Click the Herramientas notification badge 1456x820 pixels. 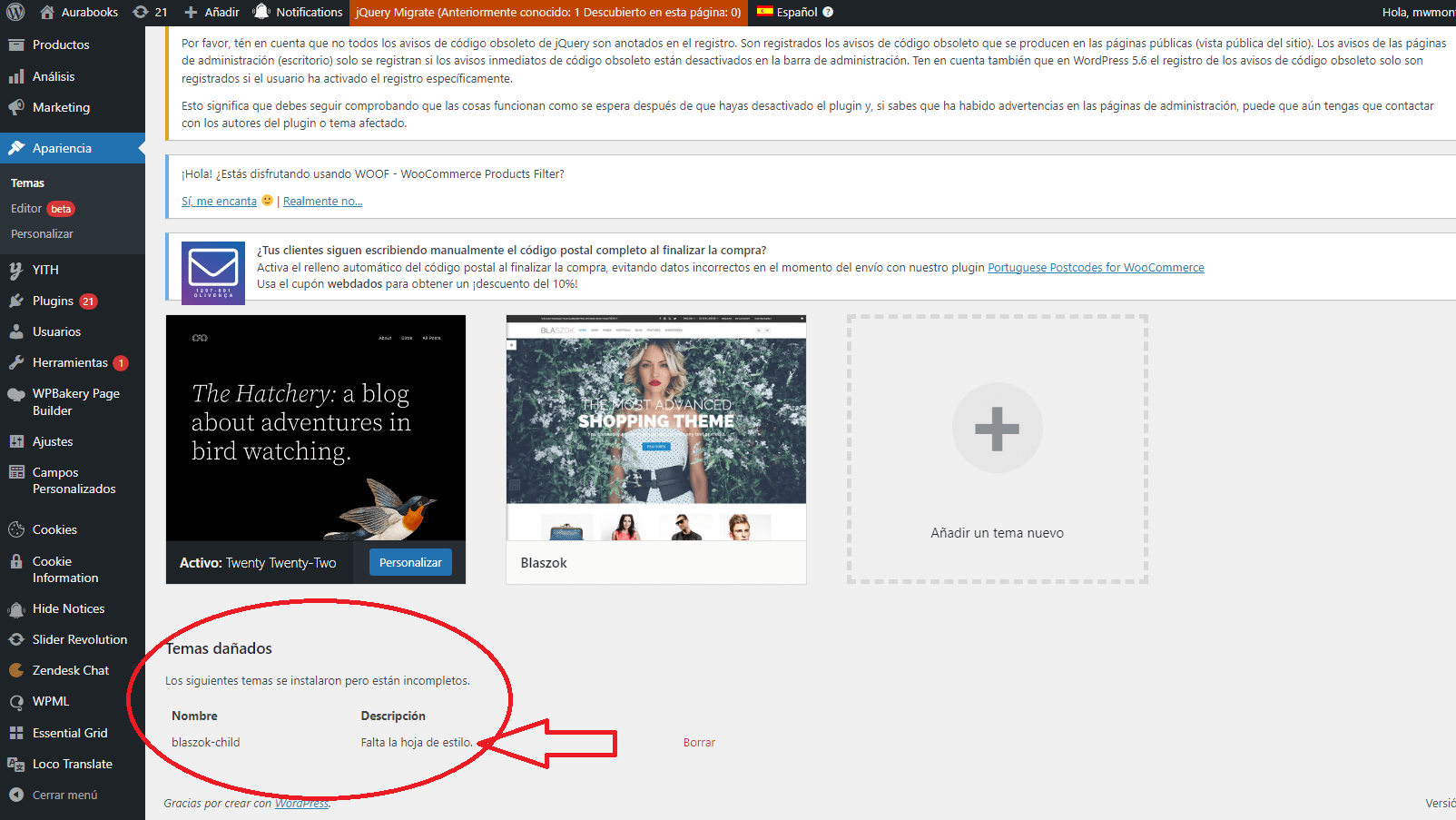click(121, 363)
